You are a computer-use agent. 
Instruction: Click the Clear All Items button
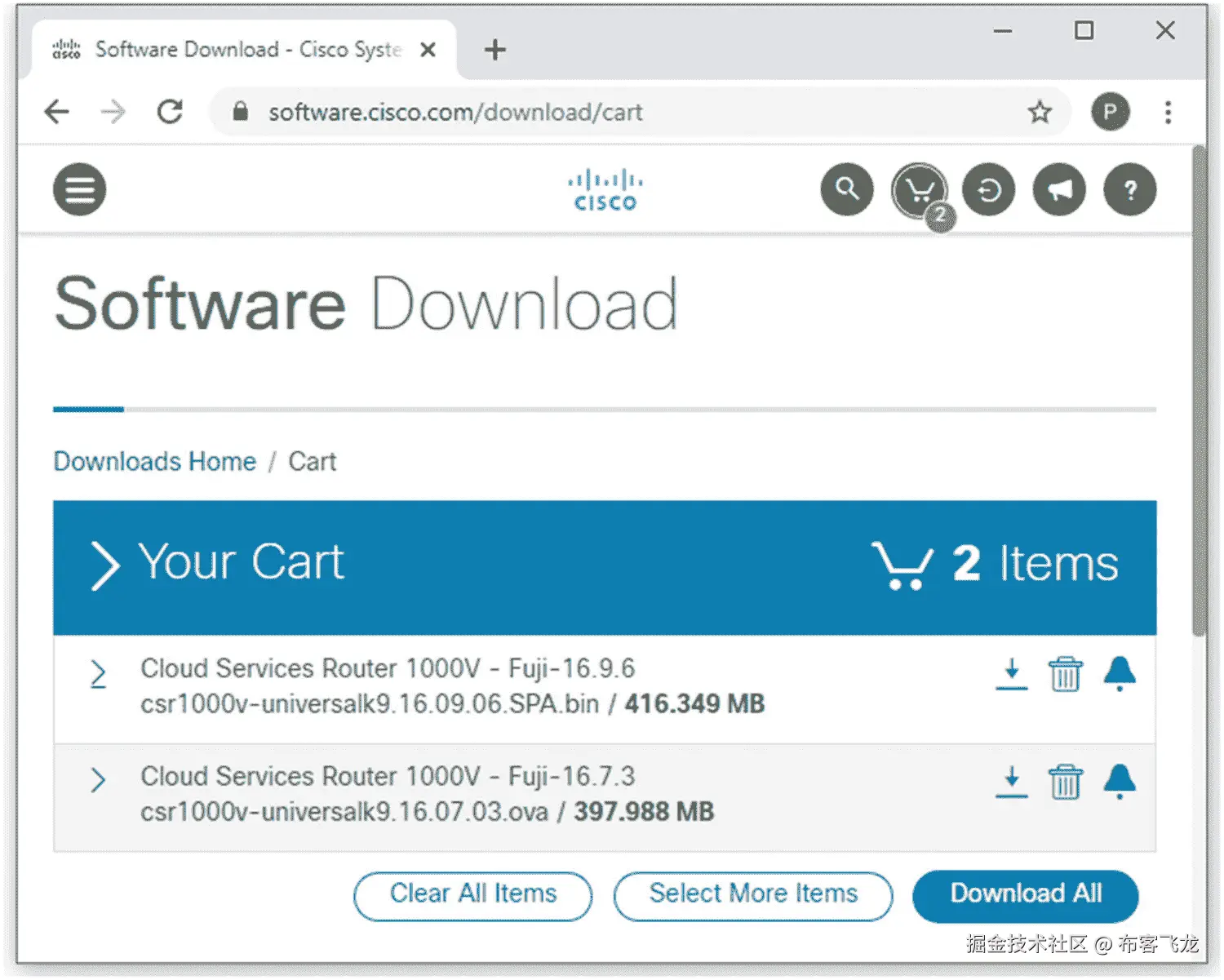click(473, 896)
